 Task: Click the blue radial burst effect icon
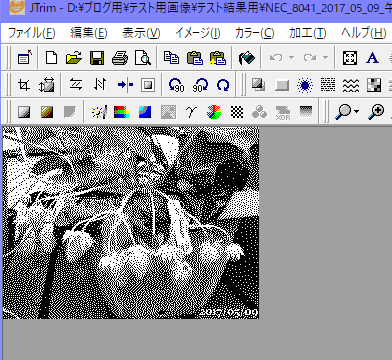pyautogui.click(x=305, y=85)
